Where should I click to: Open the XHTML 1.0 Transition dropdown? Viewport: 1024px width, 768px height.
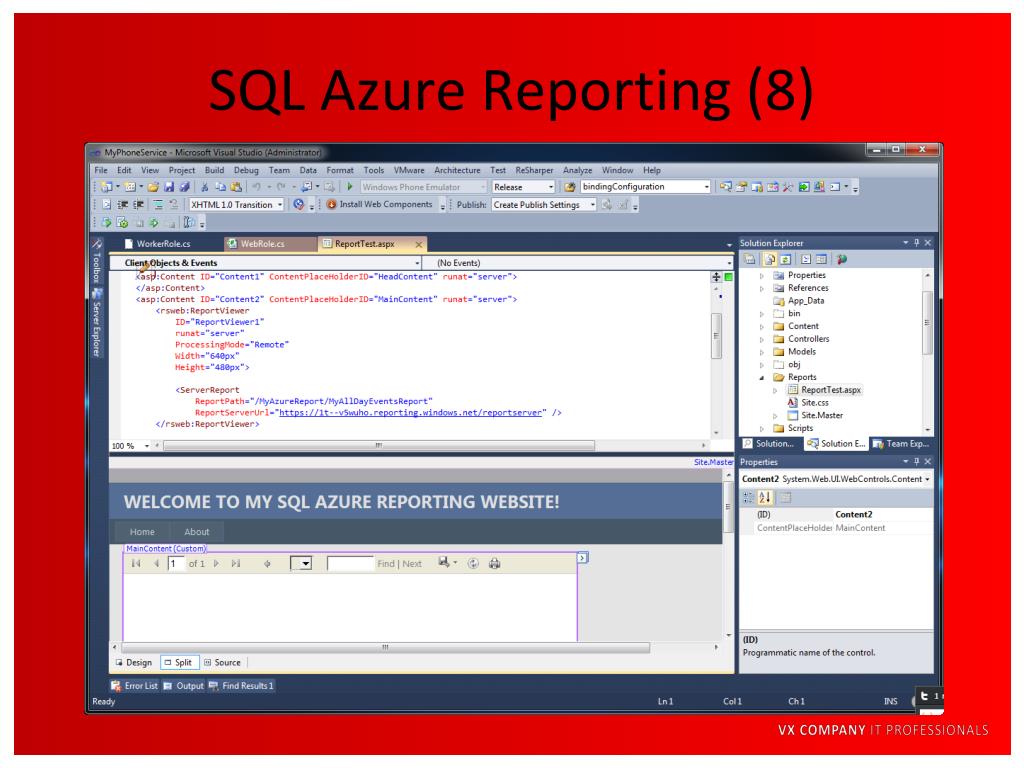[280, 205]
